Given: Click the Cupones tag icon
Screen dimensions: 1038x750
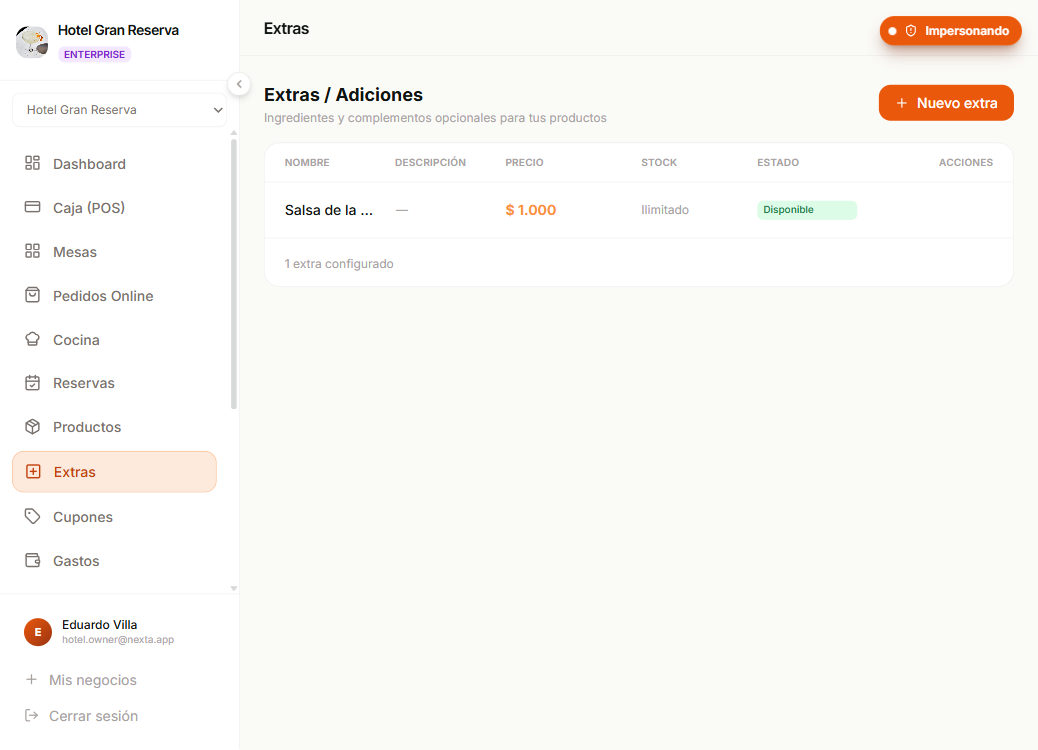Looking at the screenshot, I should [x=32, y=516].
